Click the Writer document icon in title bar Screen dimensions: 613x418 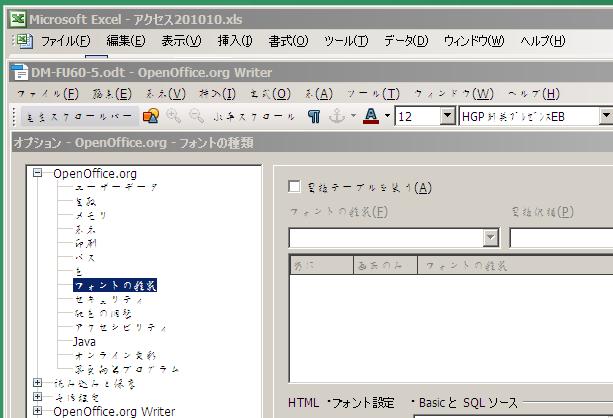point(18,72)
